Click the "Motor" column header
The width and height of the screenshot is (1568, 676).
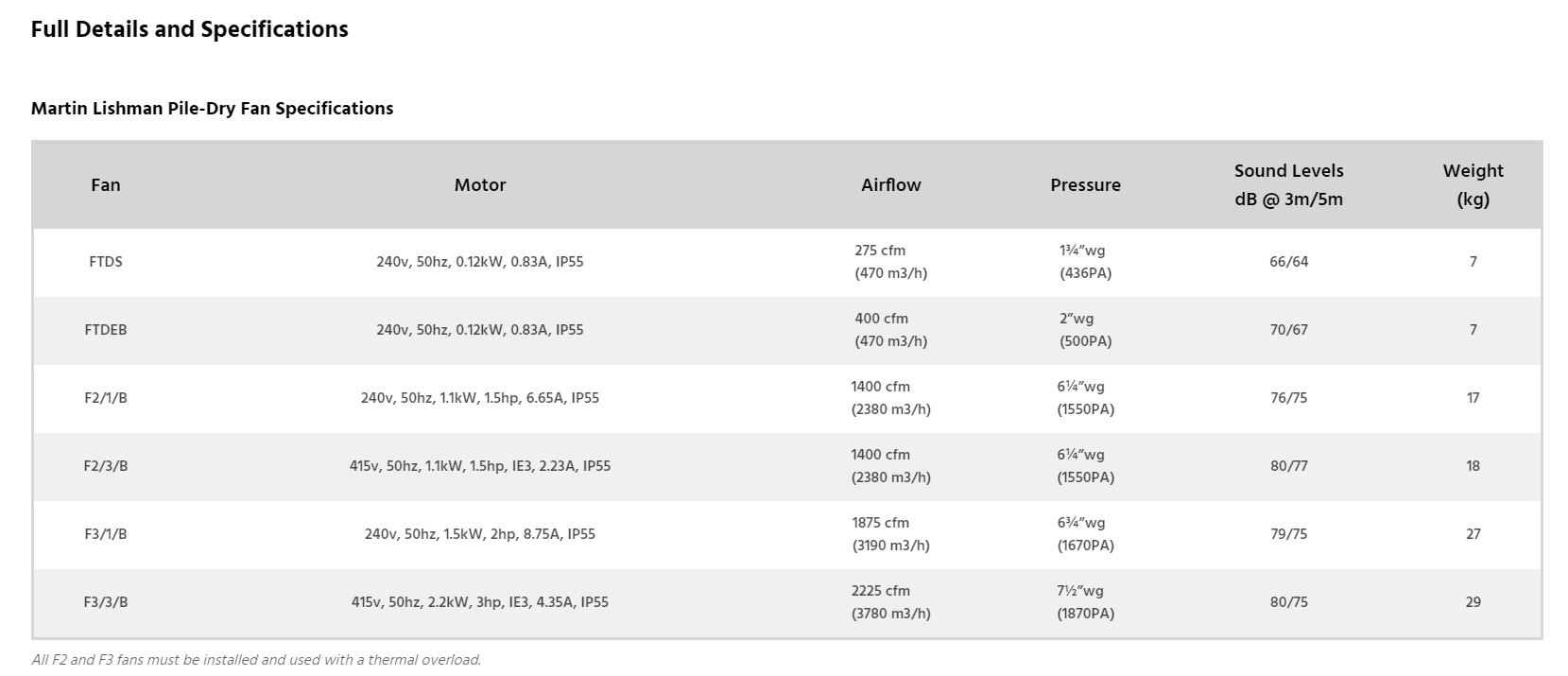pos(480,185)
